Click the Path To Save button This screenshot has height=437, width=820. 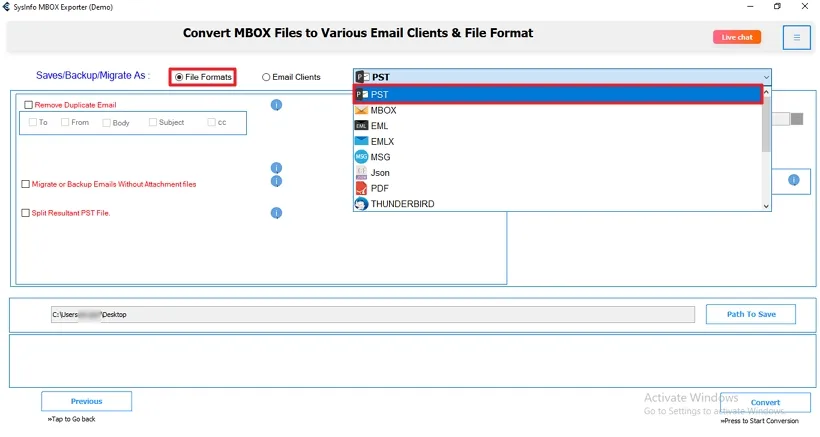tap(751, 314)
